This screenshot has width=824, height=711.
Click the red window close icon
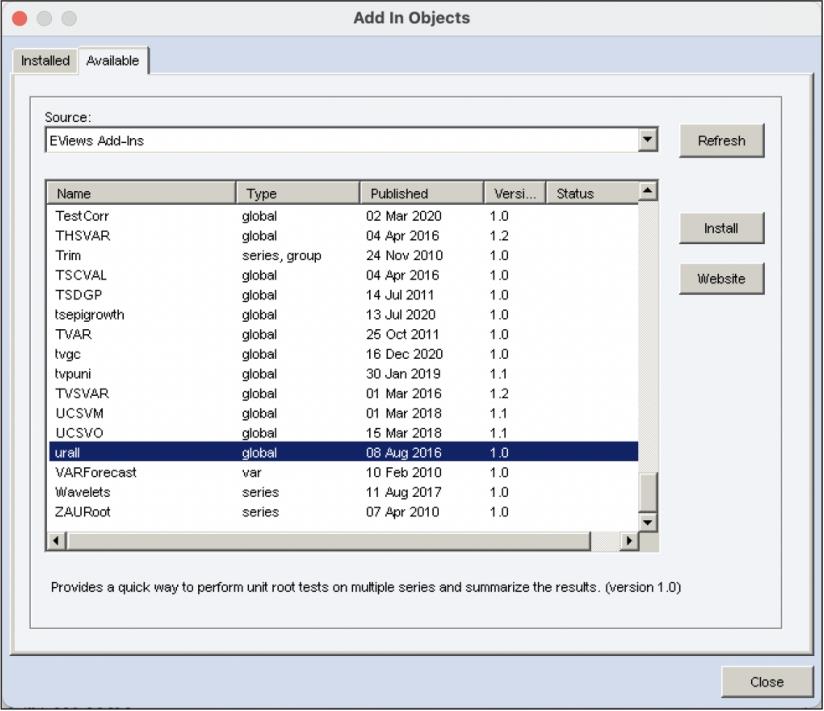[x=19, y=18]
